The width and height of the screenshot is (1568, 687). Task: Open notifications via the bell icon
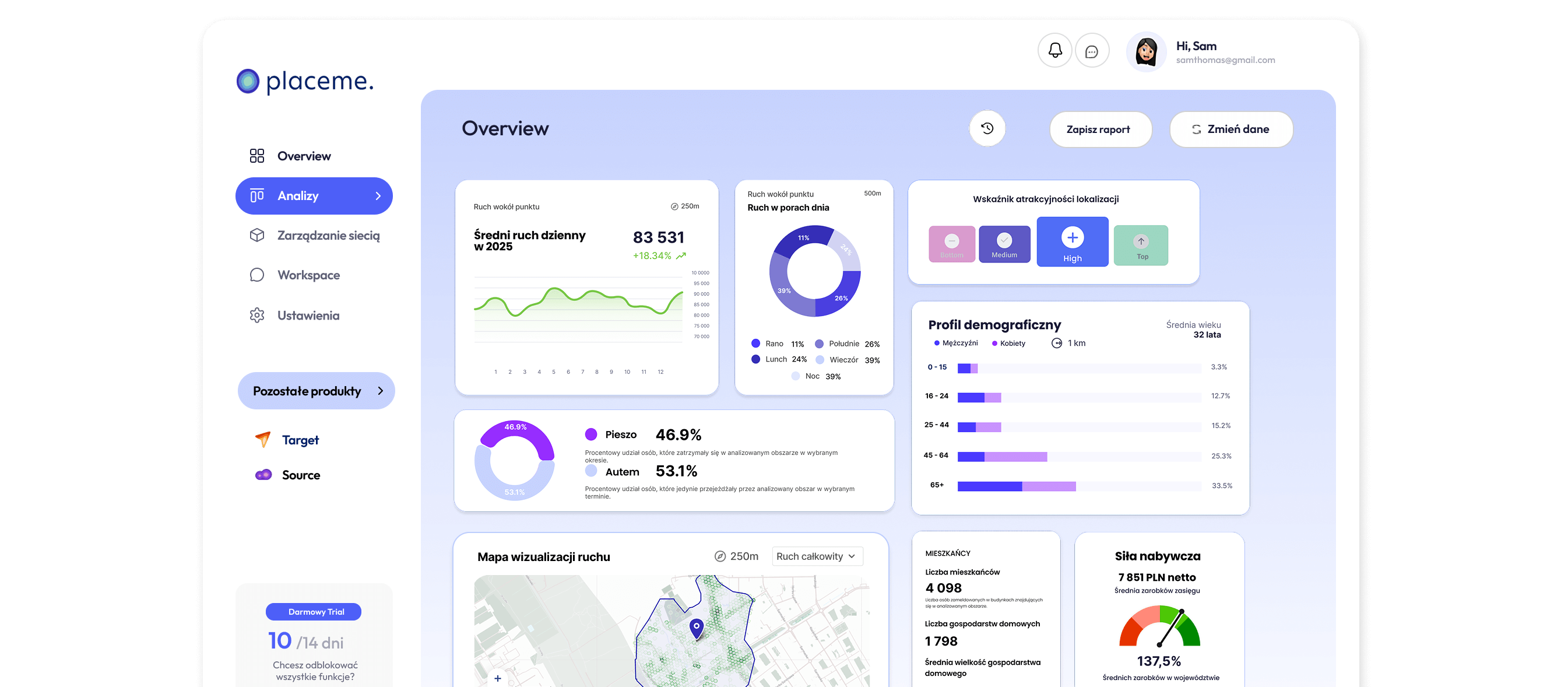tap(1055, 50)
